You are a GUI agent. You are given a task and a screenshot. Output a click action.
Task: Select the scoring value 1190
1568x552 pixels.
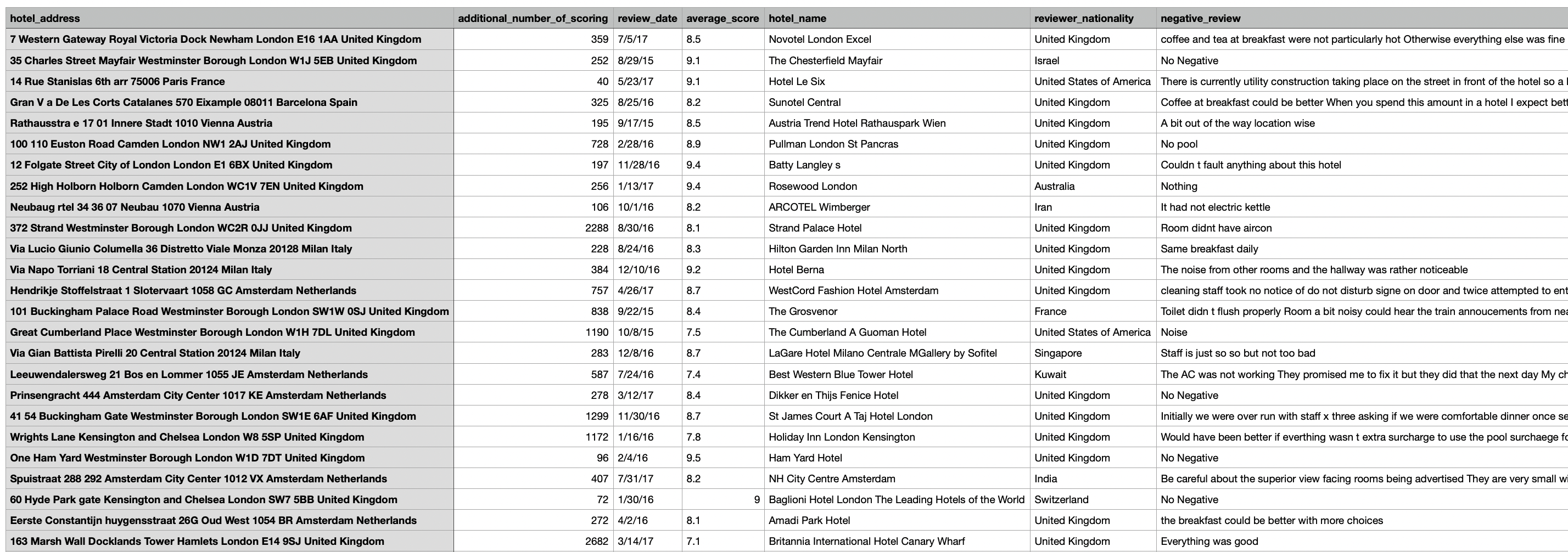click(533, 333)
